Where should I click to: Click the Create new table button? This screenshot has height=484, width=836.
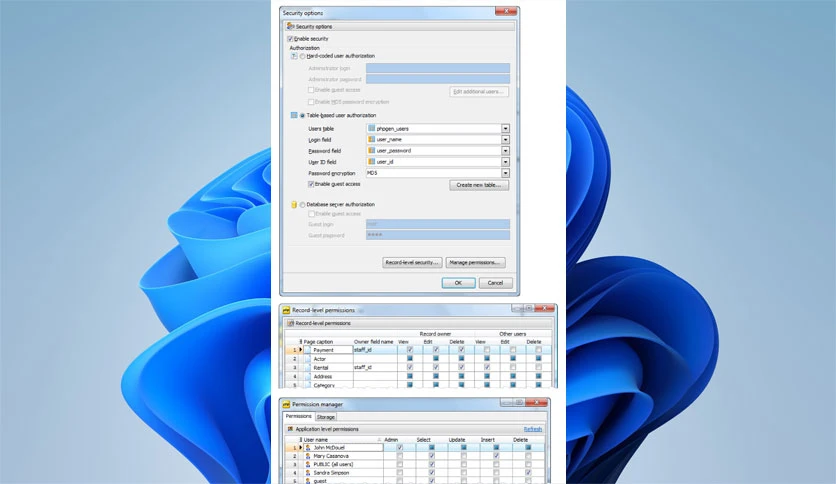(x=479, y=185)
